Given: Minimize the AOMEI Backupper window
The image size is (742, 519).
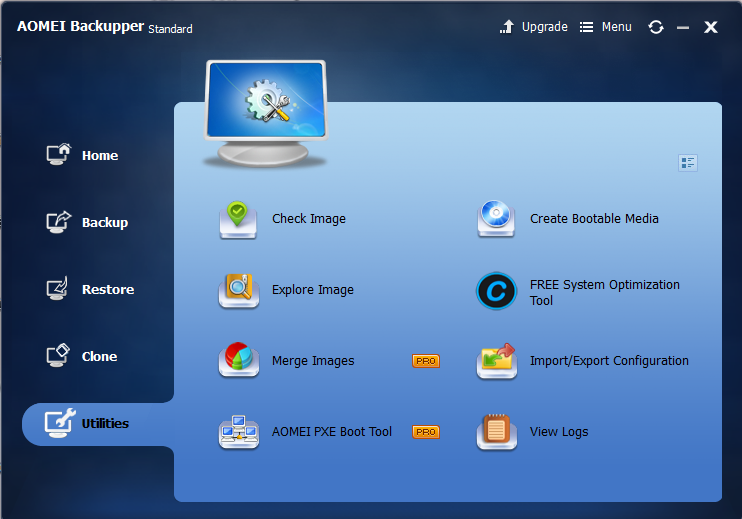Looking at the screenshot, I should tap(682, 28).
